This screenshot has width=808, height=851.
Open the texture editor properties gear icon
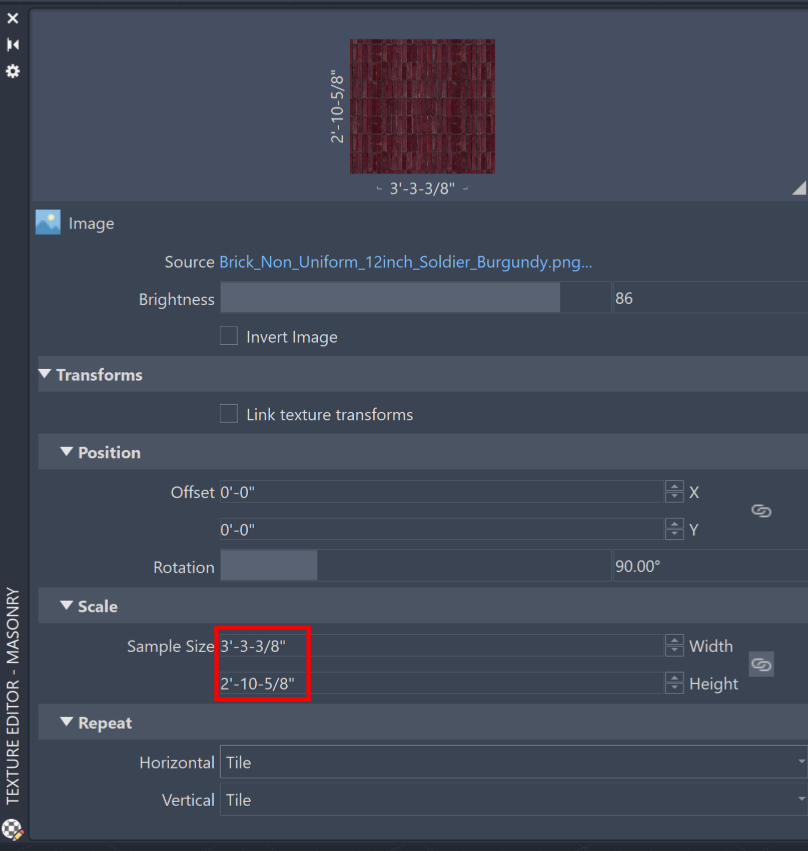(x=13, y=70)
